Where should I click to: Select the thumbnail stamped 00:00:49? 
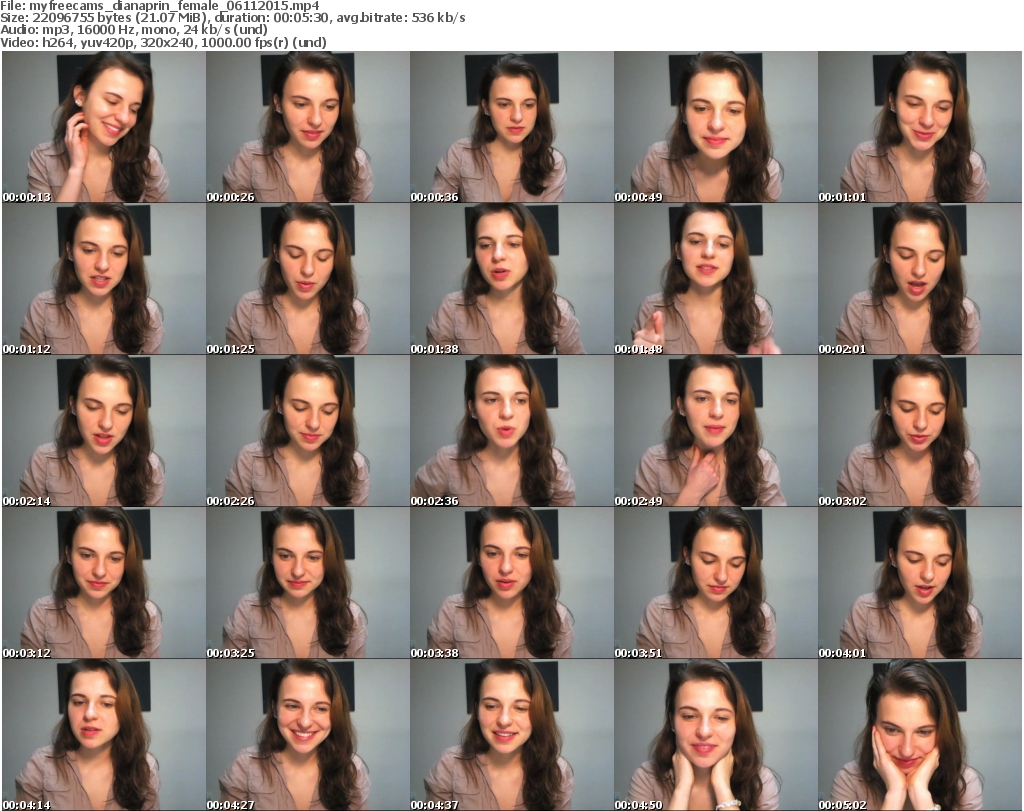point(715,127)
